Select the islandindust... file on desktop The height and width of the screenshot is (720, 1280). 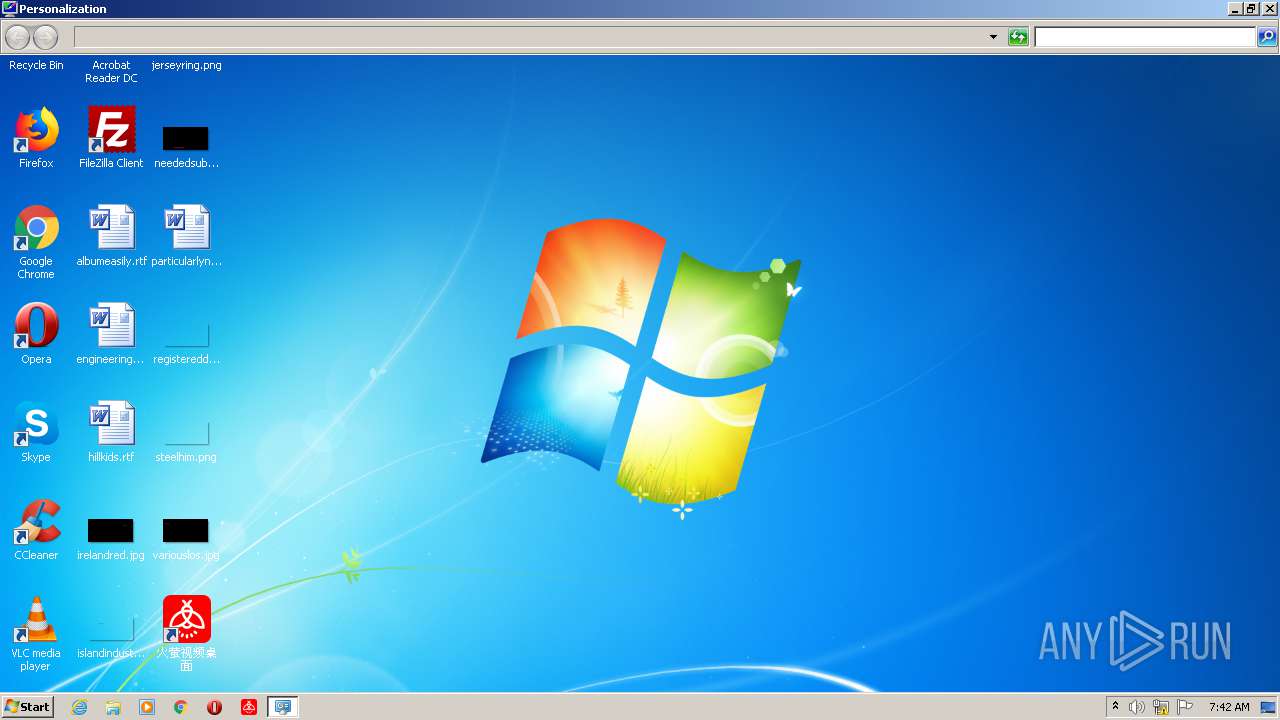(111, 629)
